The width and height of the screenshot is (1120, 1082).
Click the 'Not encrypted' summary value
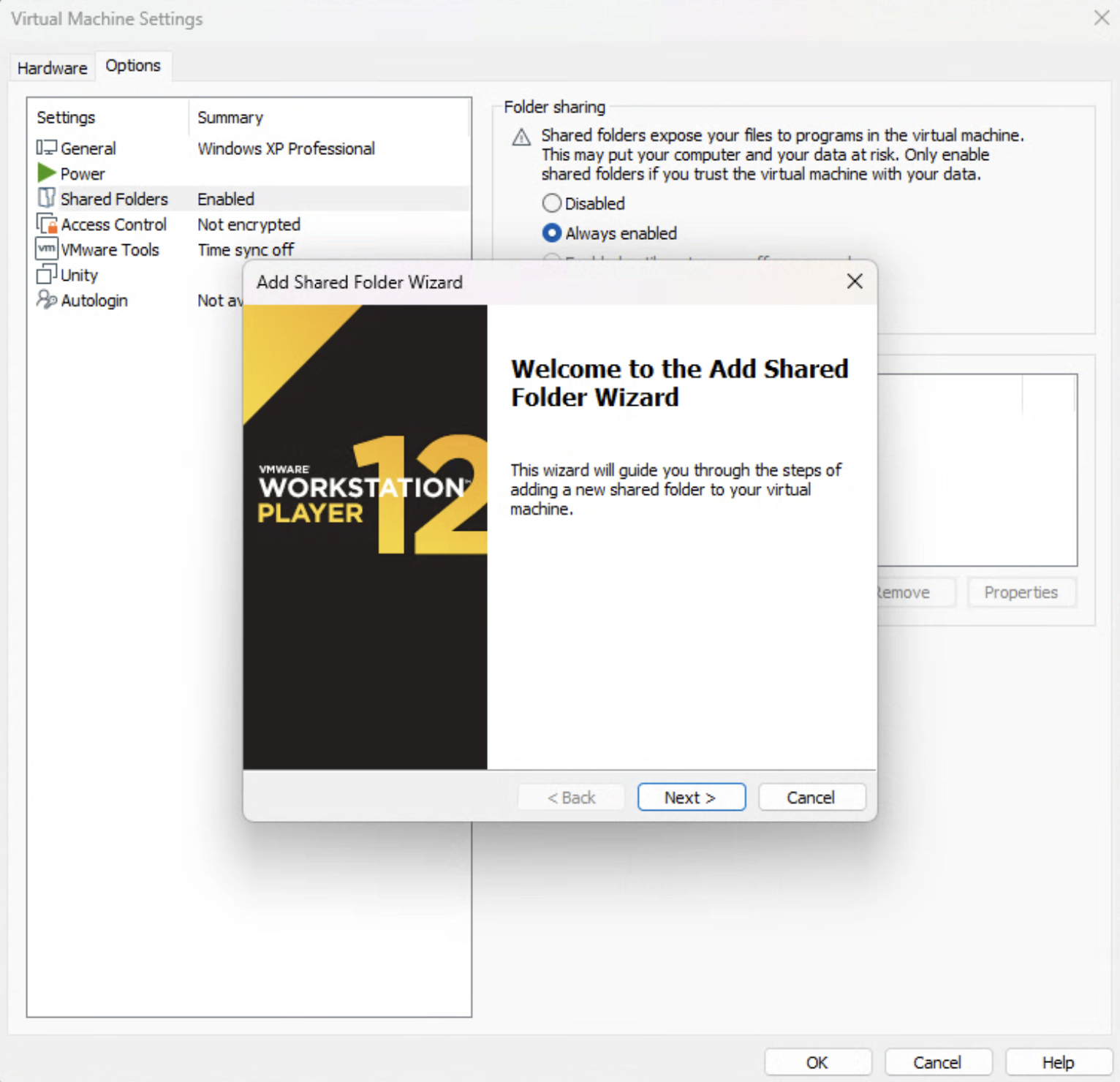coord(249,224)
